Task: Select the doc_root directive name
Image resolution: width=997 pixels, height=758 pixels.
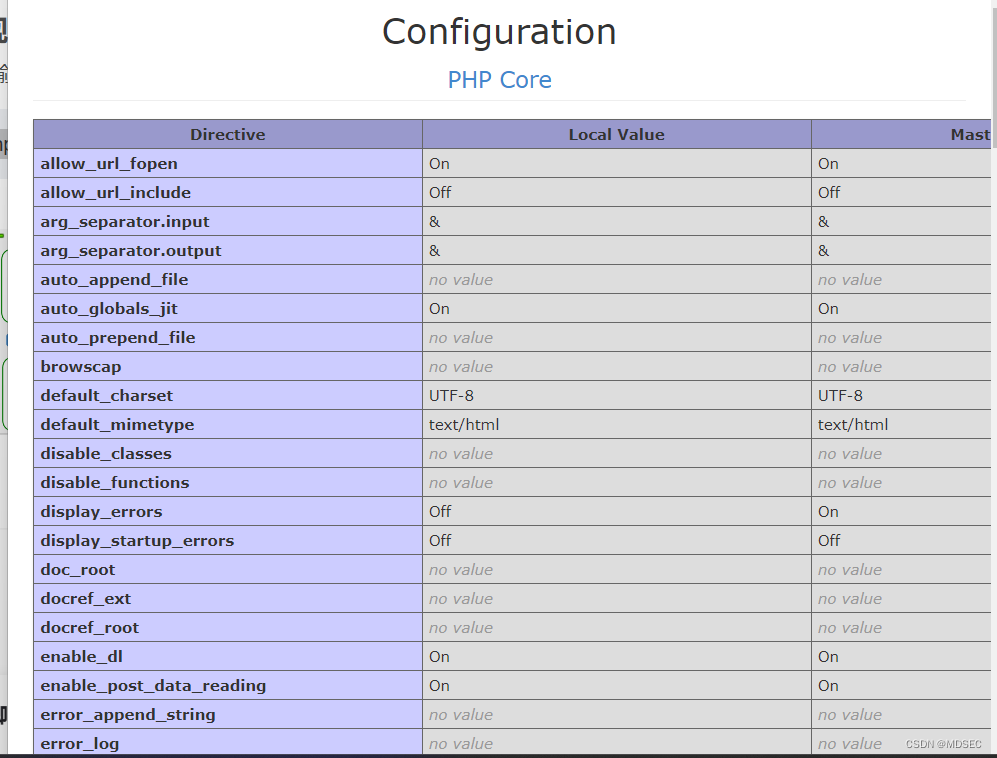Action: [78, 570]
